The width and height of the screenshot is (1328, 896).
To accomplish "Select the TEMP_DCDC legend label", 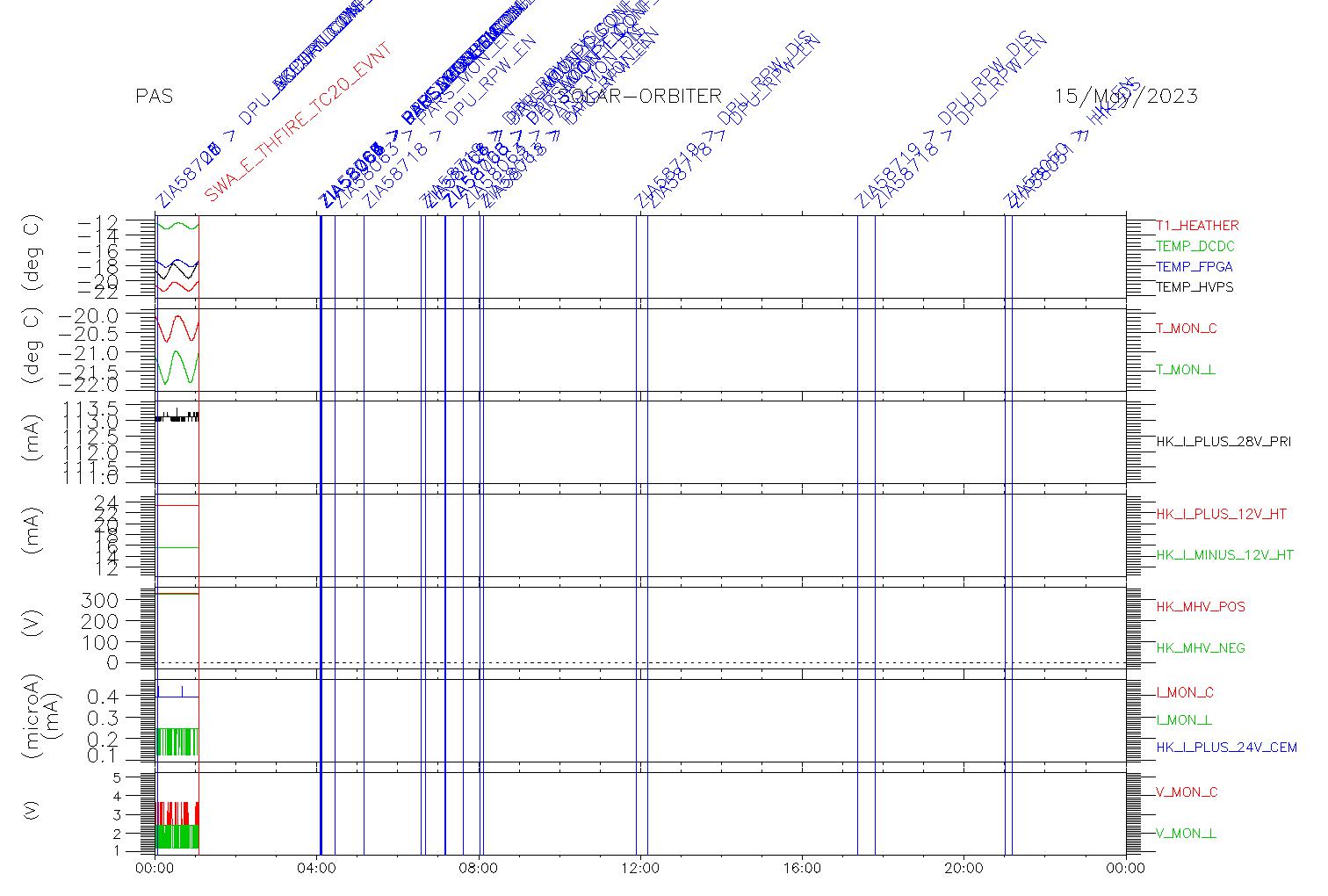I will click(x=1195, y=246).
